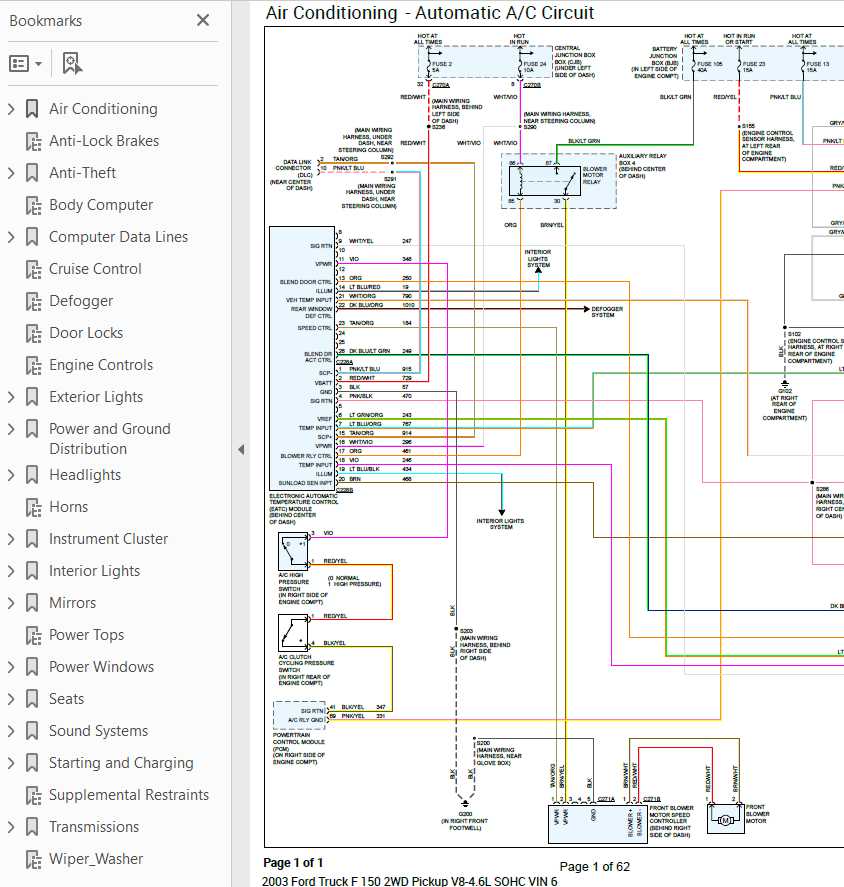Click the Exterior Lights bookmark icon
844x887 pixels.
point(32,397)
